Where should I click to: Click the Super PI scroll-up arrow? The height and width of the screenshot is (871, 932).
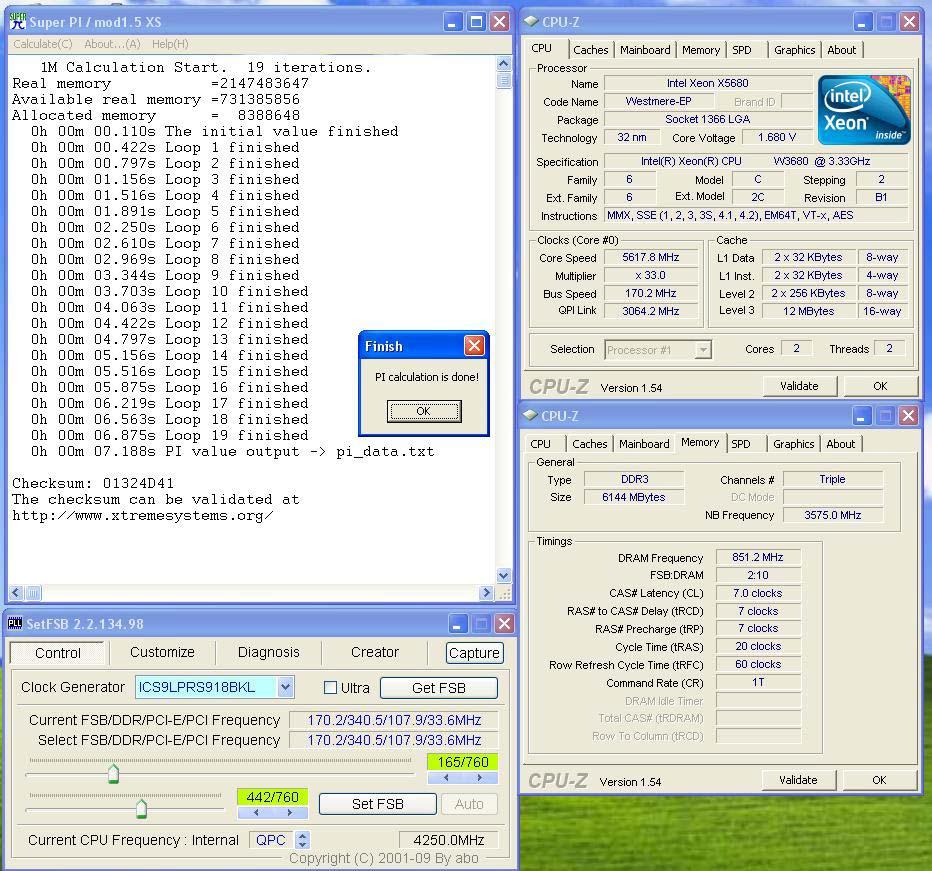coord(503,64)
